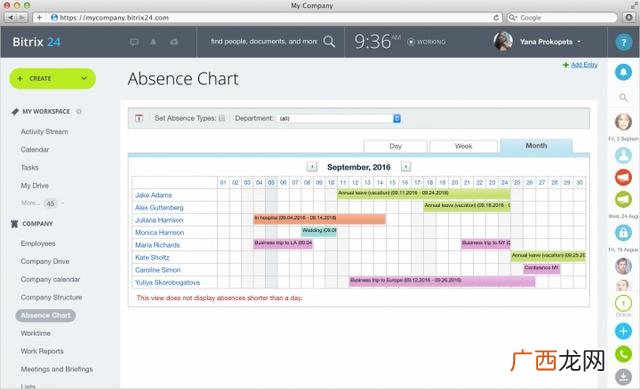This screenshot has width=640, height=389.
Task: Open Calendar in left menu
Action: tap(35, 149)
